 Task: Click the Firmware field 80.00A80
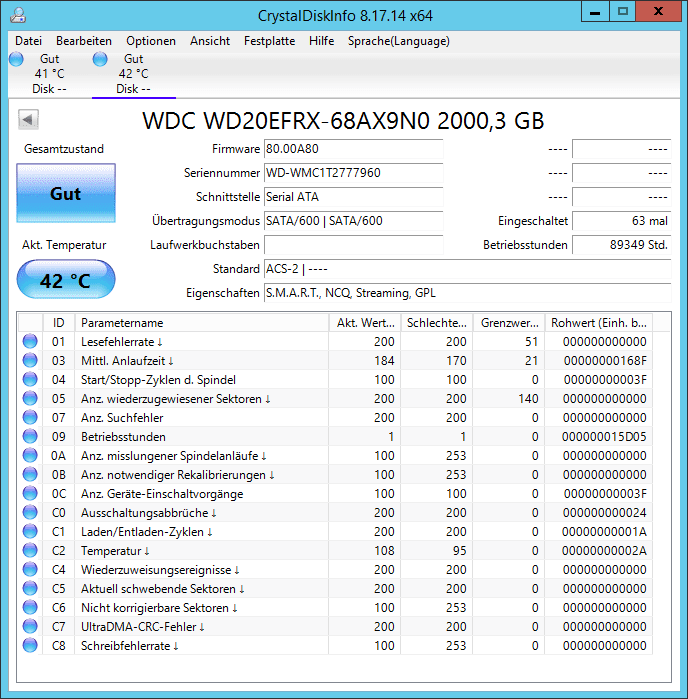[354, 149]
